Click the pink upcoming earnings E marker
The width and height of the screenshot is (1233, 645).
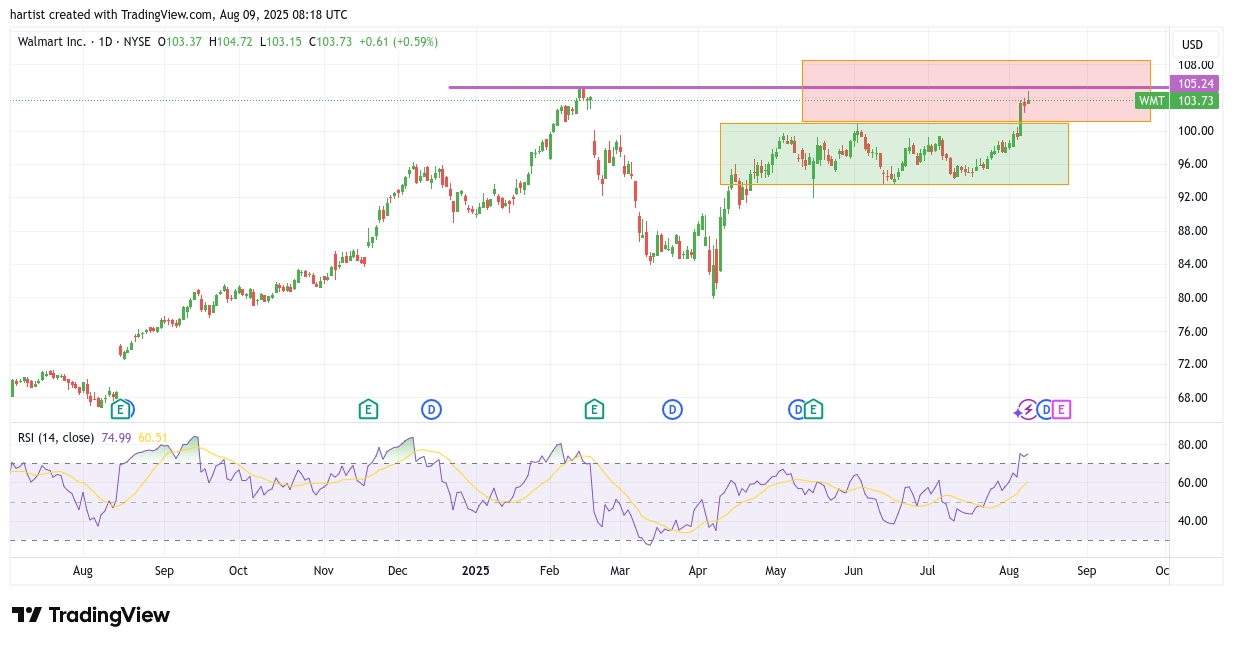click(x=1062, y=409)
